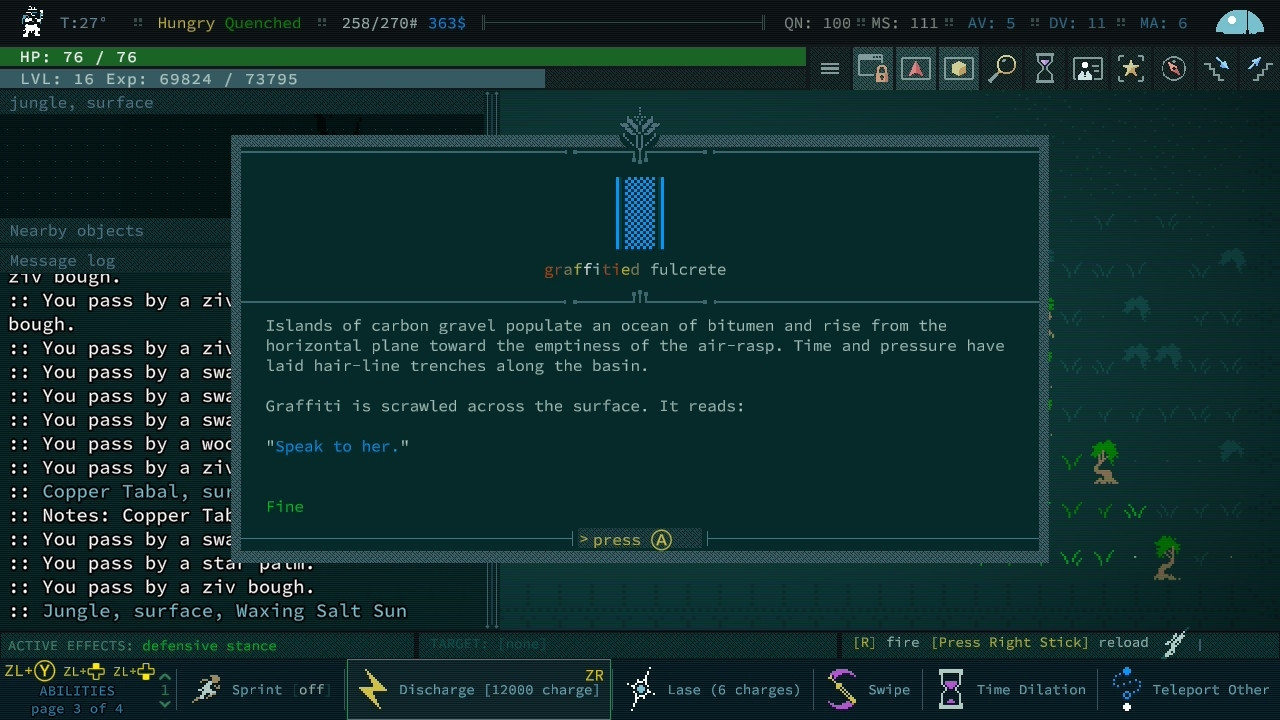Toggle the minimap arrow panel

tap(916, 69)
